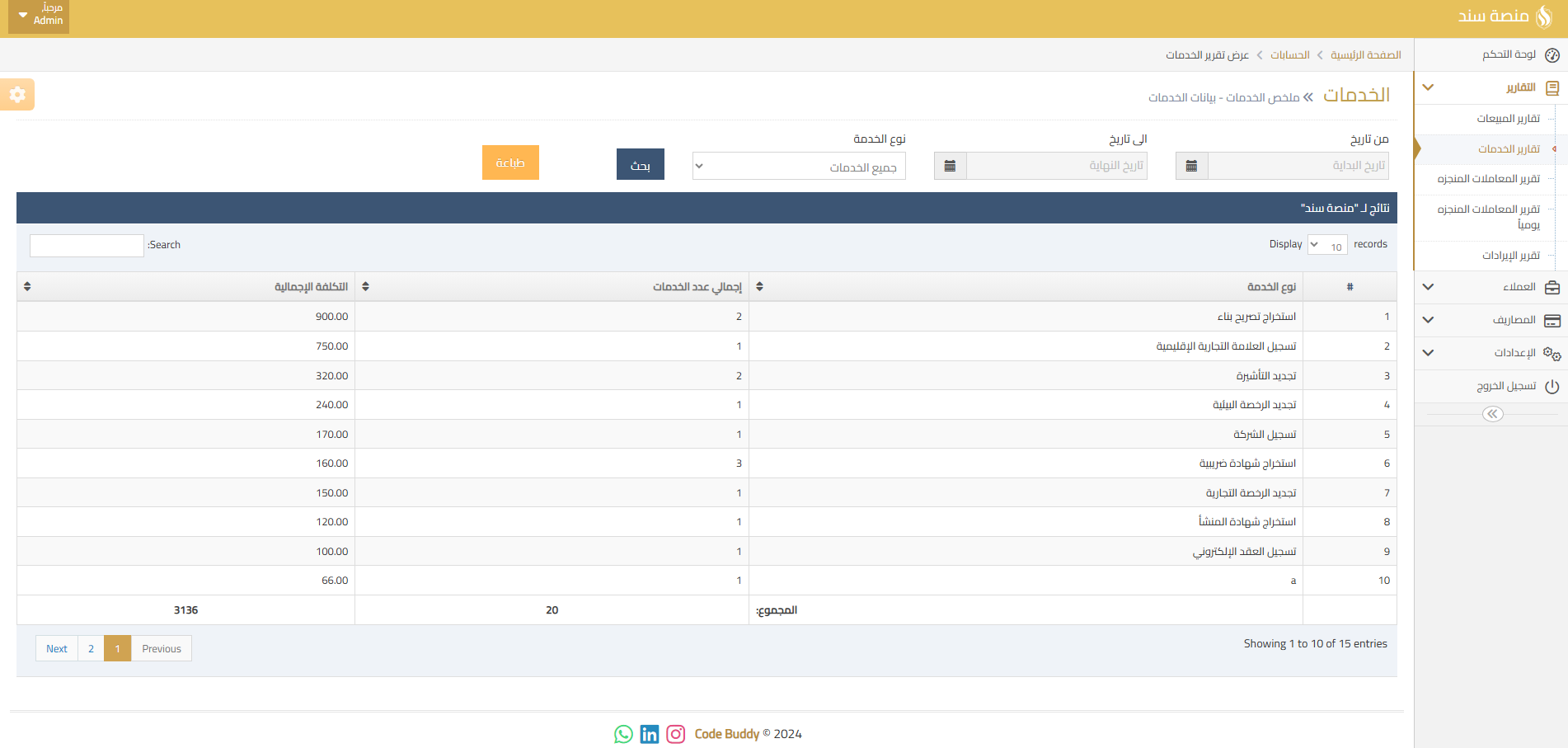
Task: Click the Showing 1 to 10 of 15 entries text
Action: coord(1315,644)
